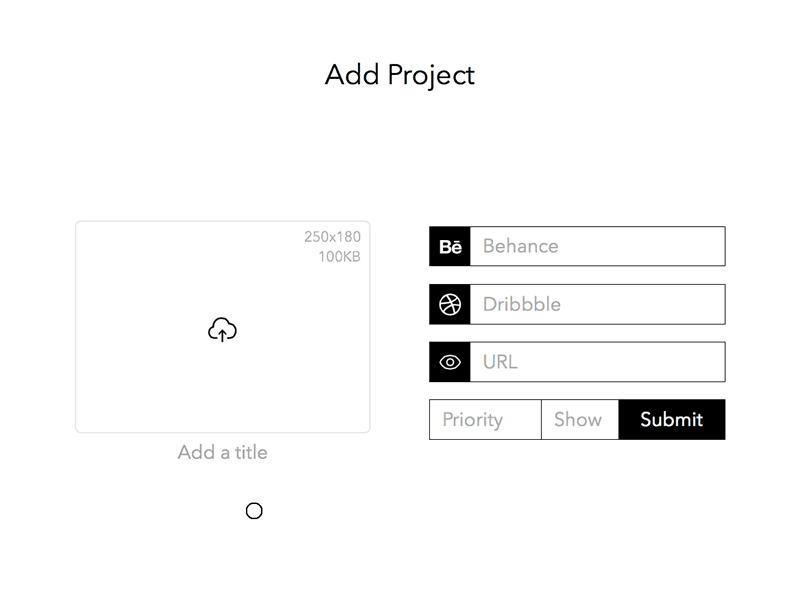
Task: Click the Add a title link
Action: pyautogui.click(x=222, y=452)
